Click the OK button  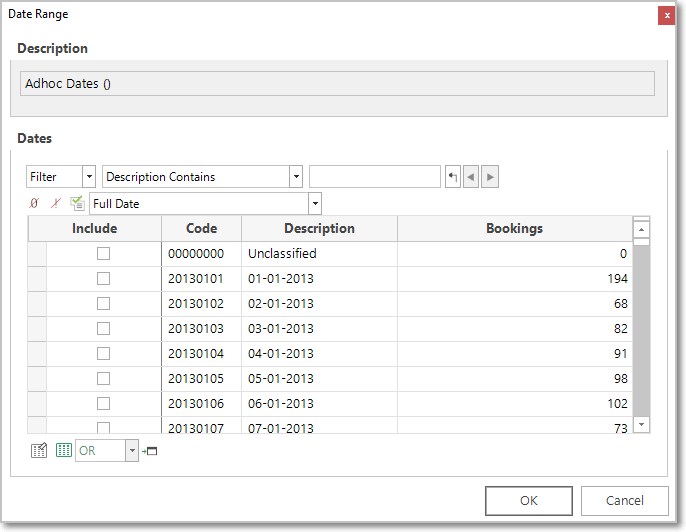tap(528, 500)
